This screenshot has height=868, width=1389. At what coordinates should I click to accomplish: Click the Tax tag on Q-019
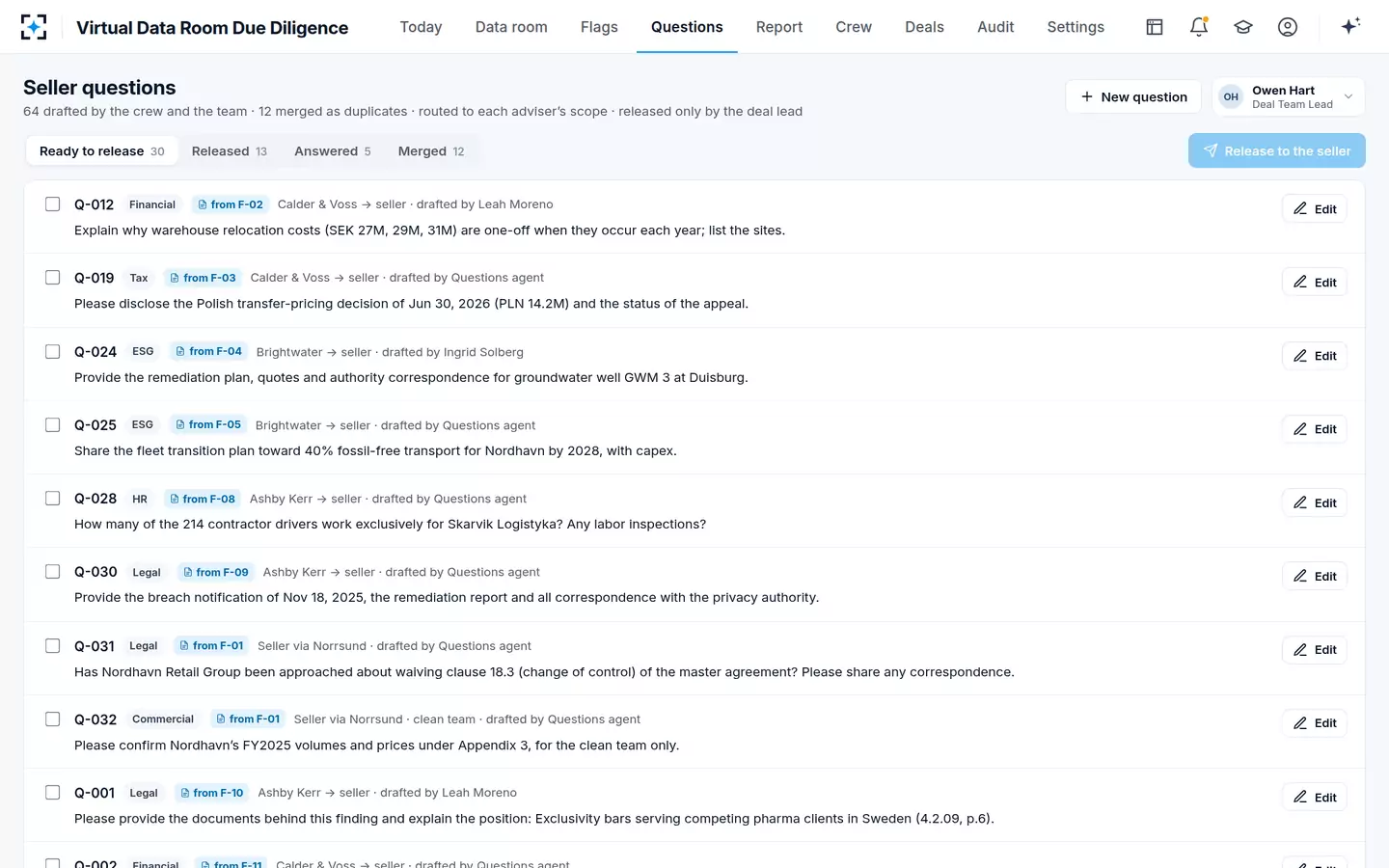139,278
